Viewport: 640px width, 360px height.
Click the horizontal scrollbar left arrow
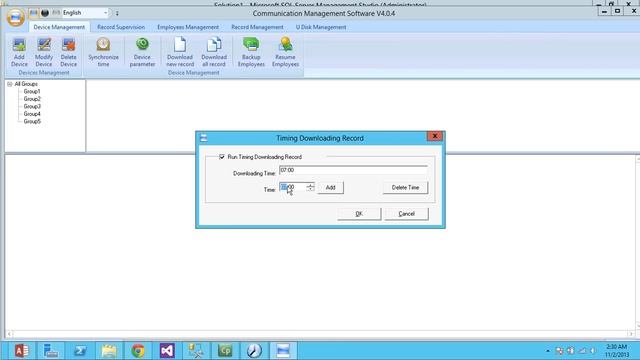[x=9, y=334]
